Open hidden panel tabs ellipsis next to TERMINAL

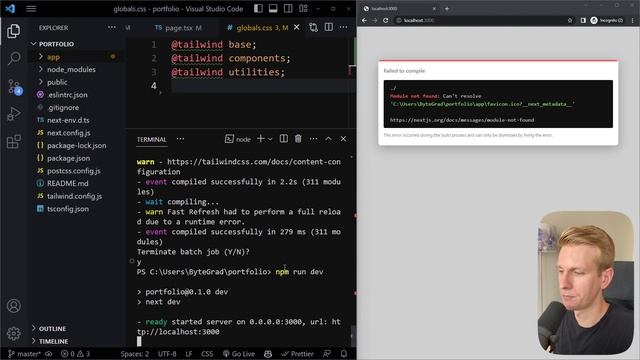tap(180, 139)
